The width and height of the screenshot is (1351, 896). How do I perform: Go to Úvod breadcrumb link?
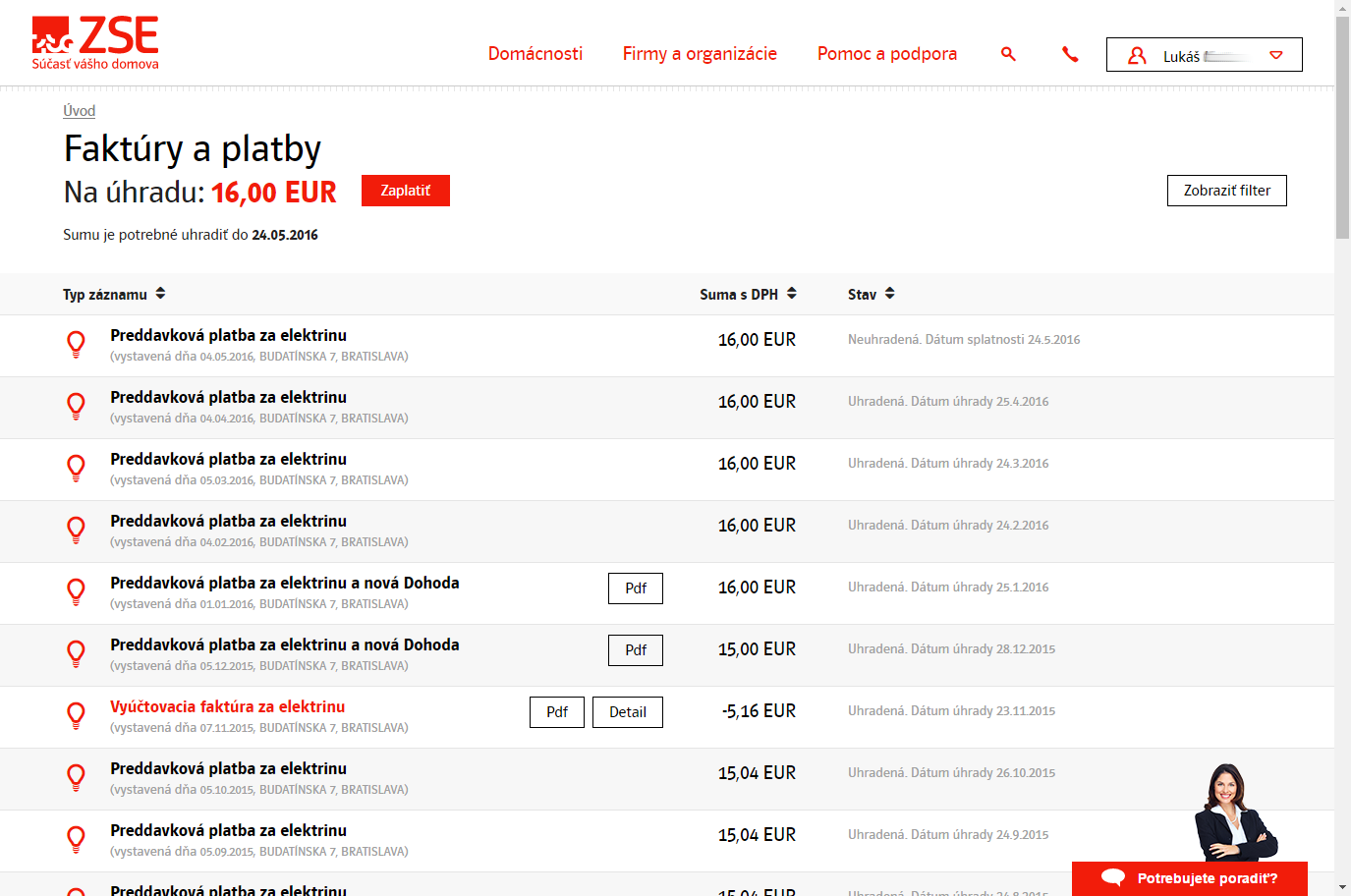click(x=80, y=111)
